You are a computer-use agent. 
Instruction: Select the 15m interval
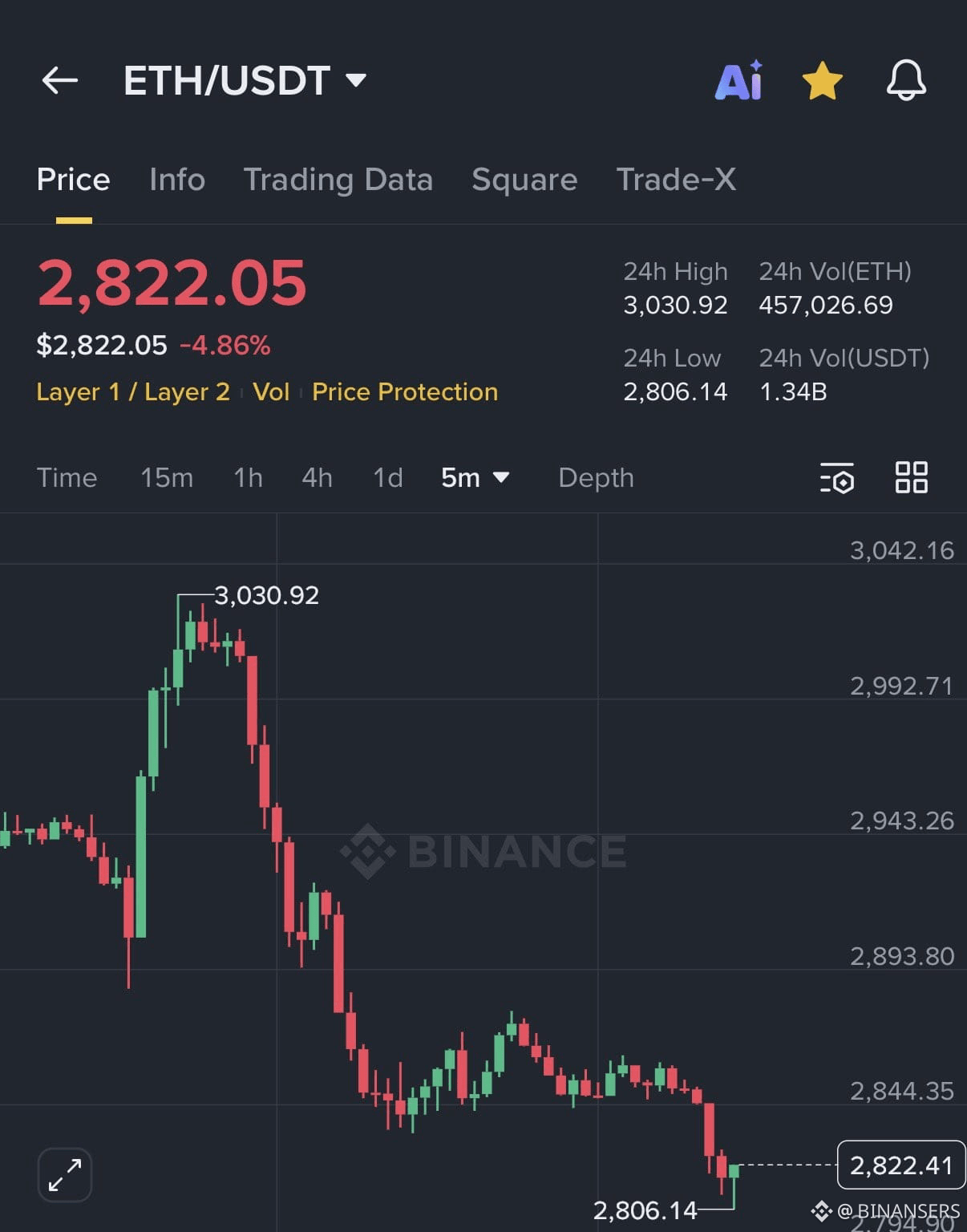click(x=167, y=478)
